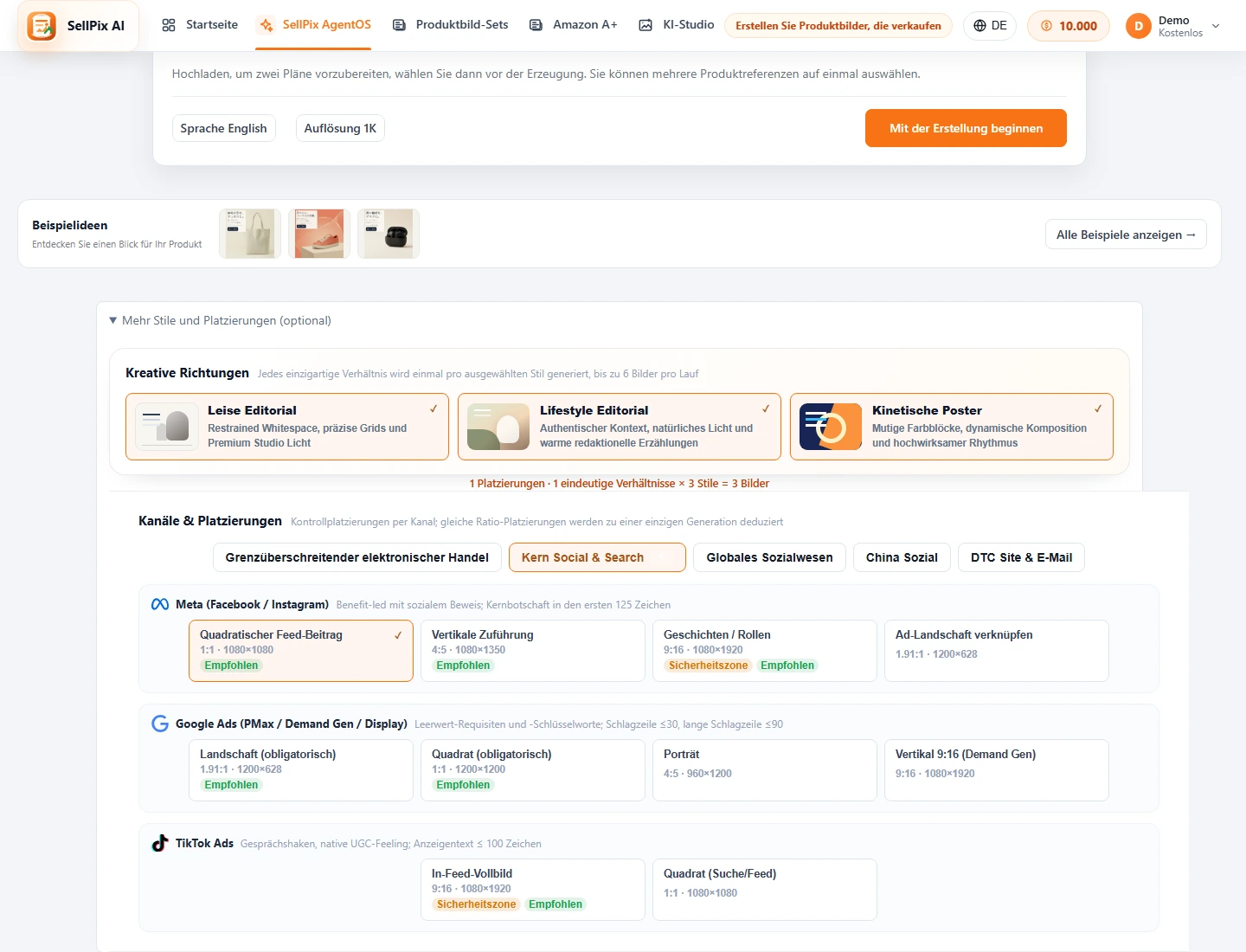Open the Sprache English dropdown
This screenshot has height=952, width=1246.
tap(224, 128)
